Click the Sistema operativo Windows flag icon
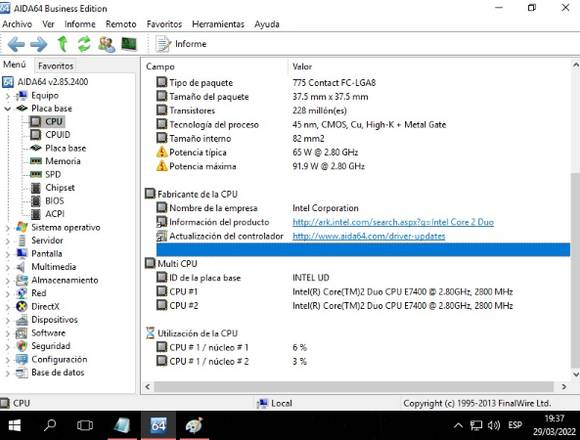This screenshot has width=580, height=440. coord(22,227)
